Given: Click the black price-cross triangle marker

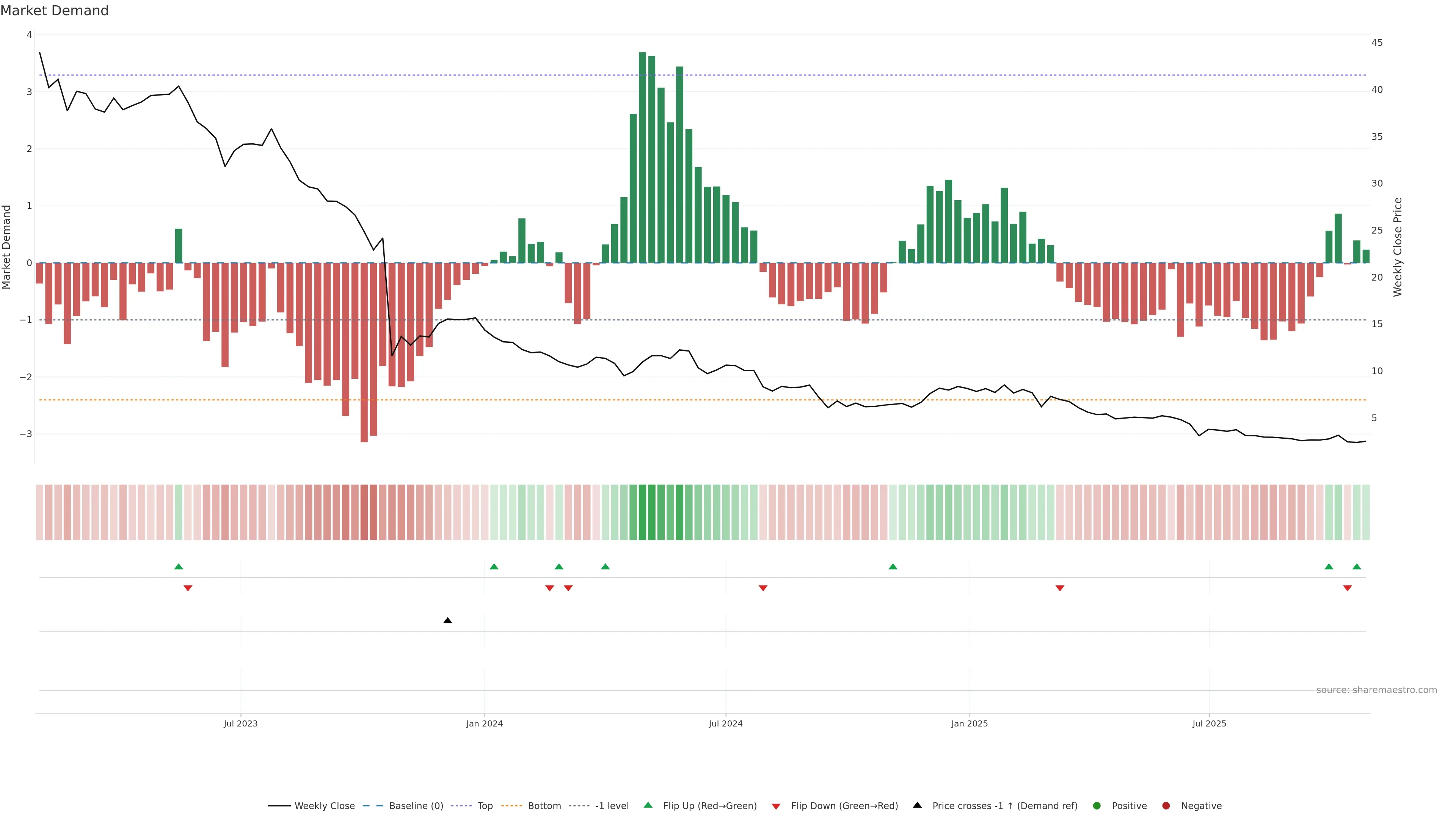Looking at the screenshot, I should [448, 621].
